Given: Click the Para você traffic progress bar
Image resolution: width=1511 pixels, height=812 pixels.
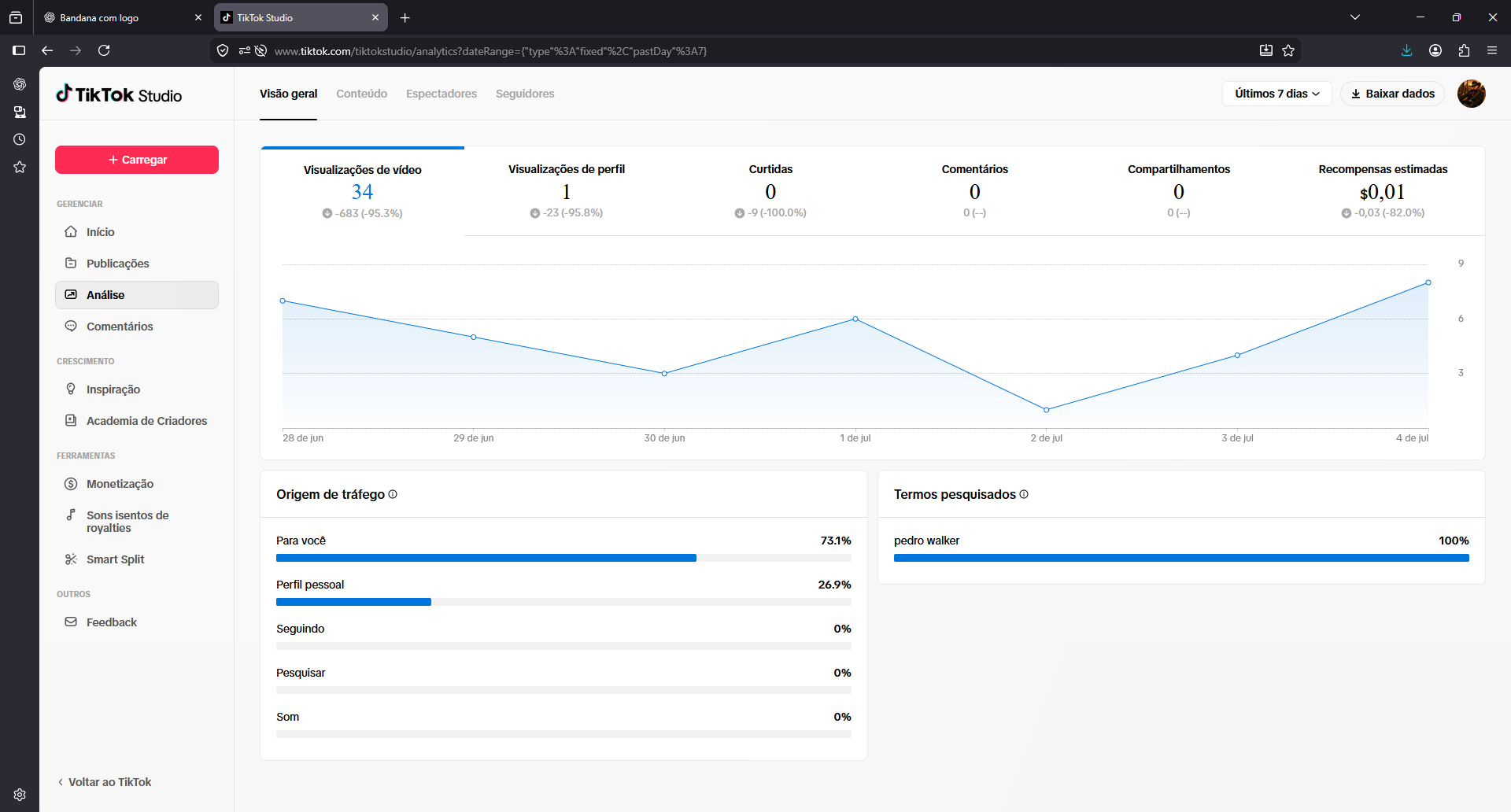Looking at the screenshot, I should [x=563, y=558].
